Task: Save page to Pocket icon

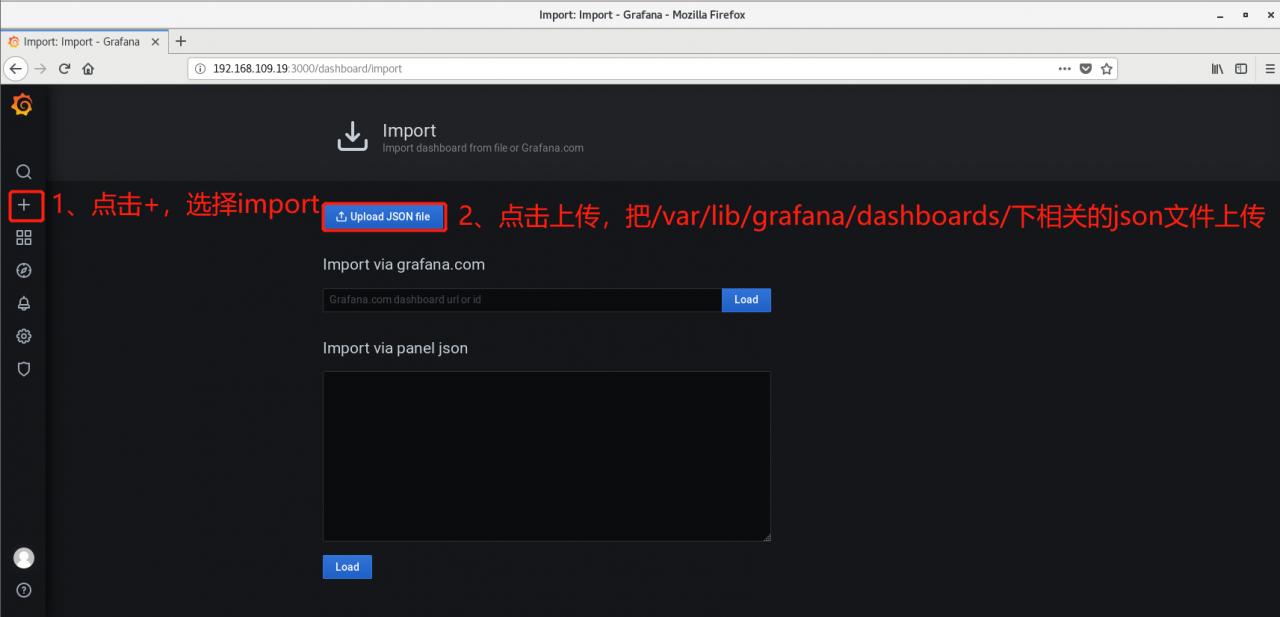Action: click(x=1086, y=69)
